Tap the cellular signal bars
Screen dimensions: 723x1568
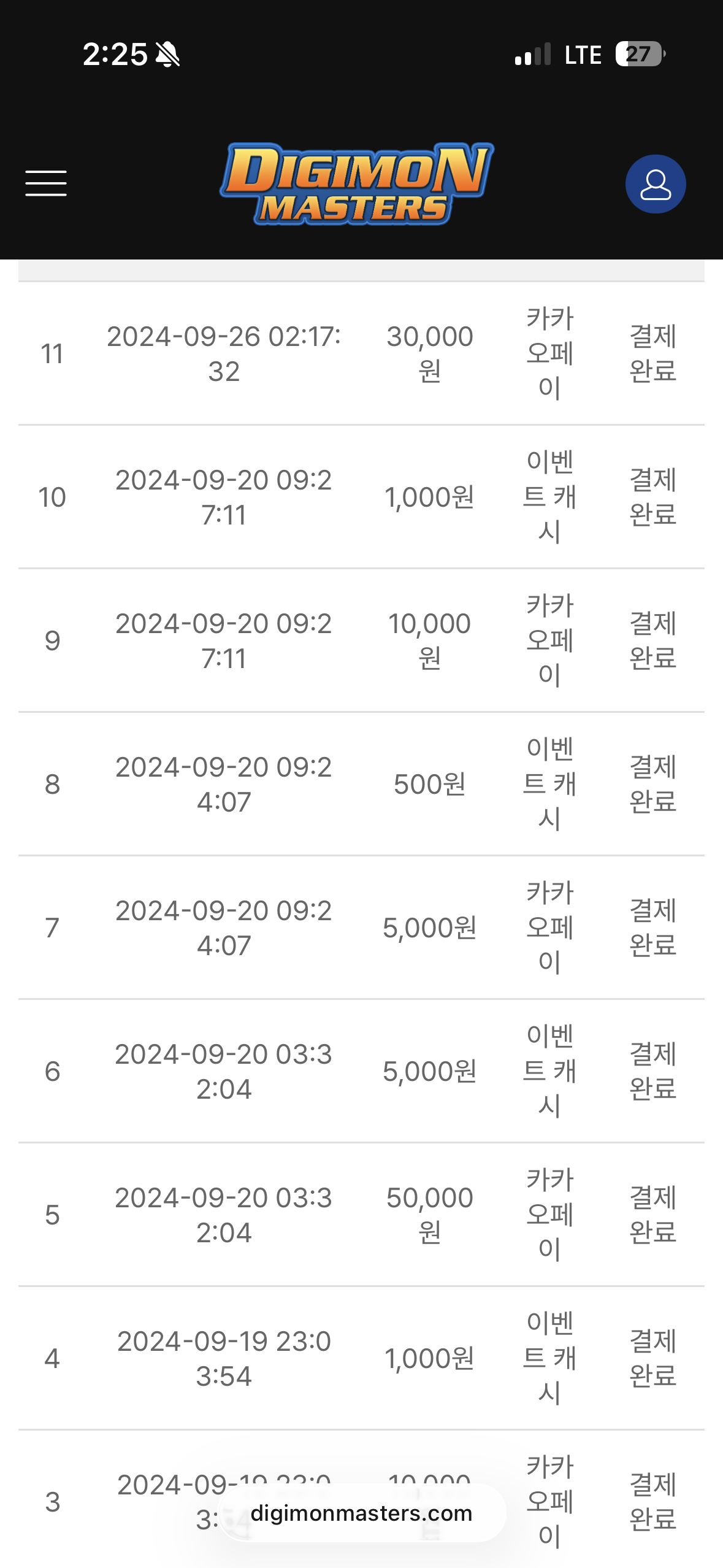(532, 55)
